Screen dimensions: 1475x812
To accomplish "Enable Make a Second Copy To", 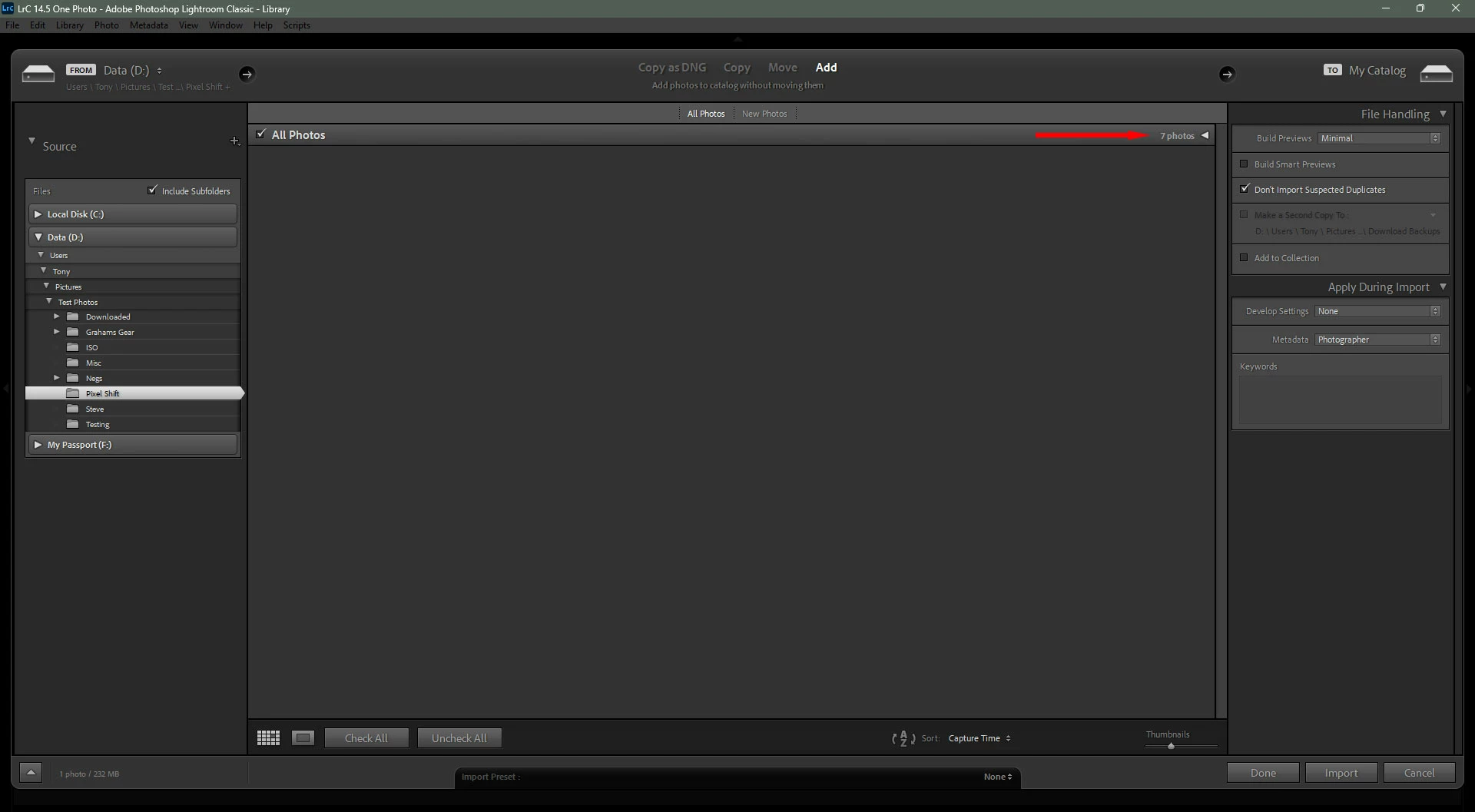I will tap(1244, 214).
